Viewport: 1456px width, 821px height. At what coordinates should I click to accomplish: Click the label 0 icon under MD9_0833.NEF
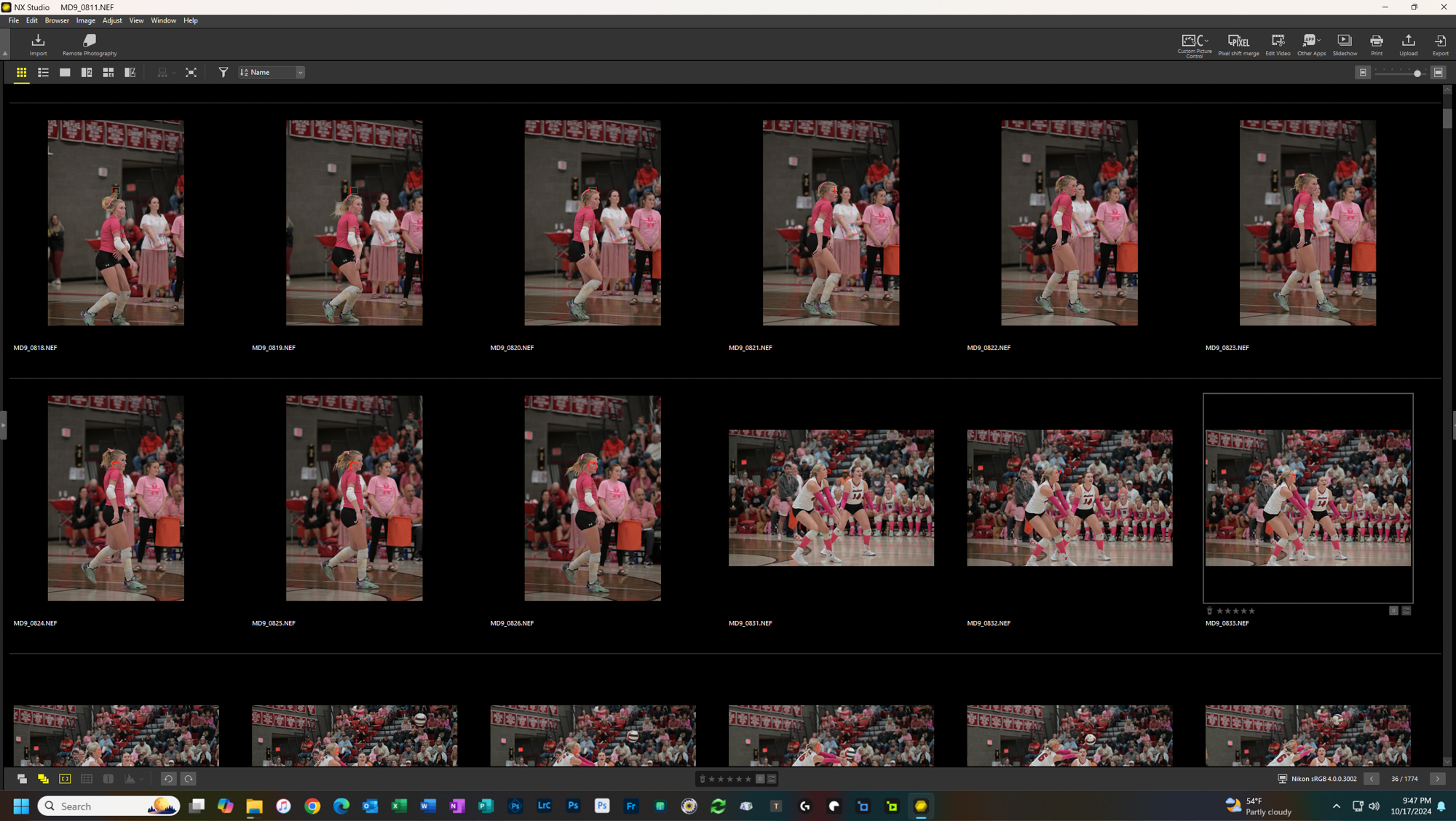click(x=1393, y=611)
